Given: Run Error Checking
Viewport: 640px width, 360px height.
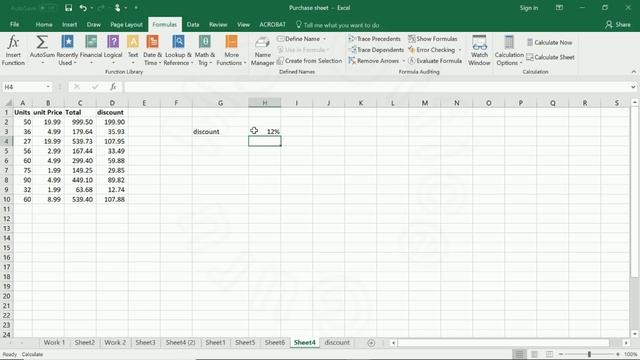Looking at the screenshot, I should click(x=431, y=50).
